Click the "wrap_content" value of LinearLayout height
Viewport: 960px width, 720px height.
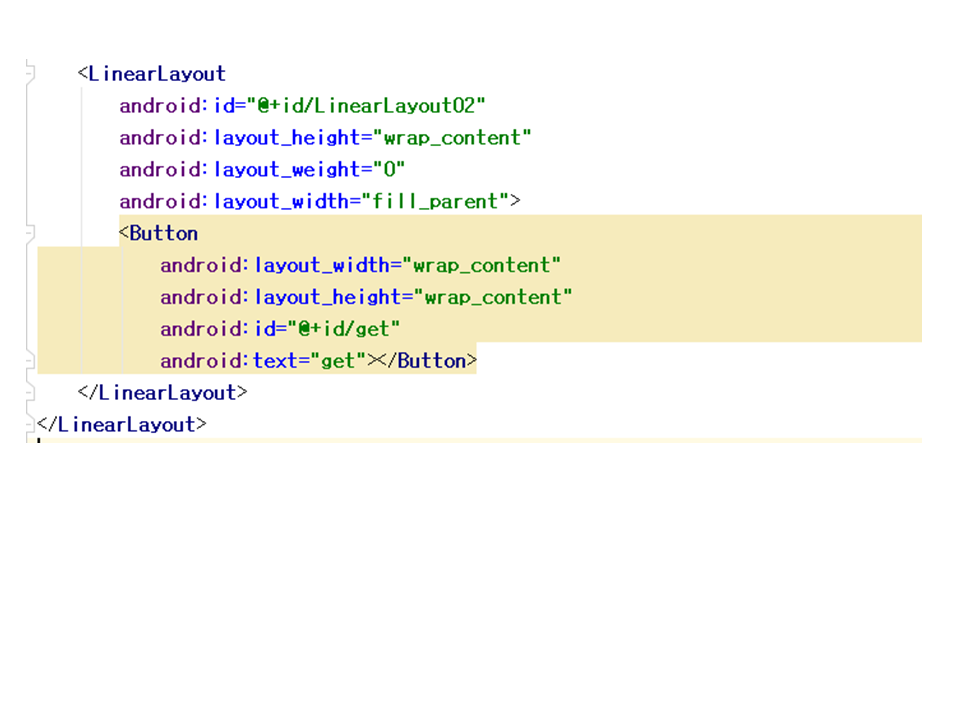click(x=452, y=138)
